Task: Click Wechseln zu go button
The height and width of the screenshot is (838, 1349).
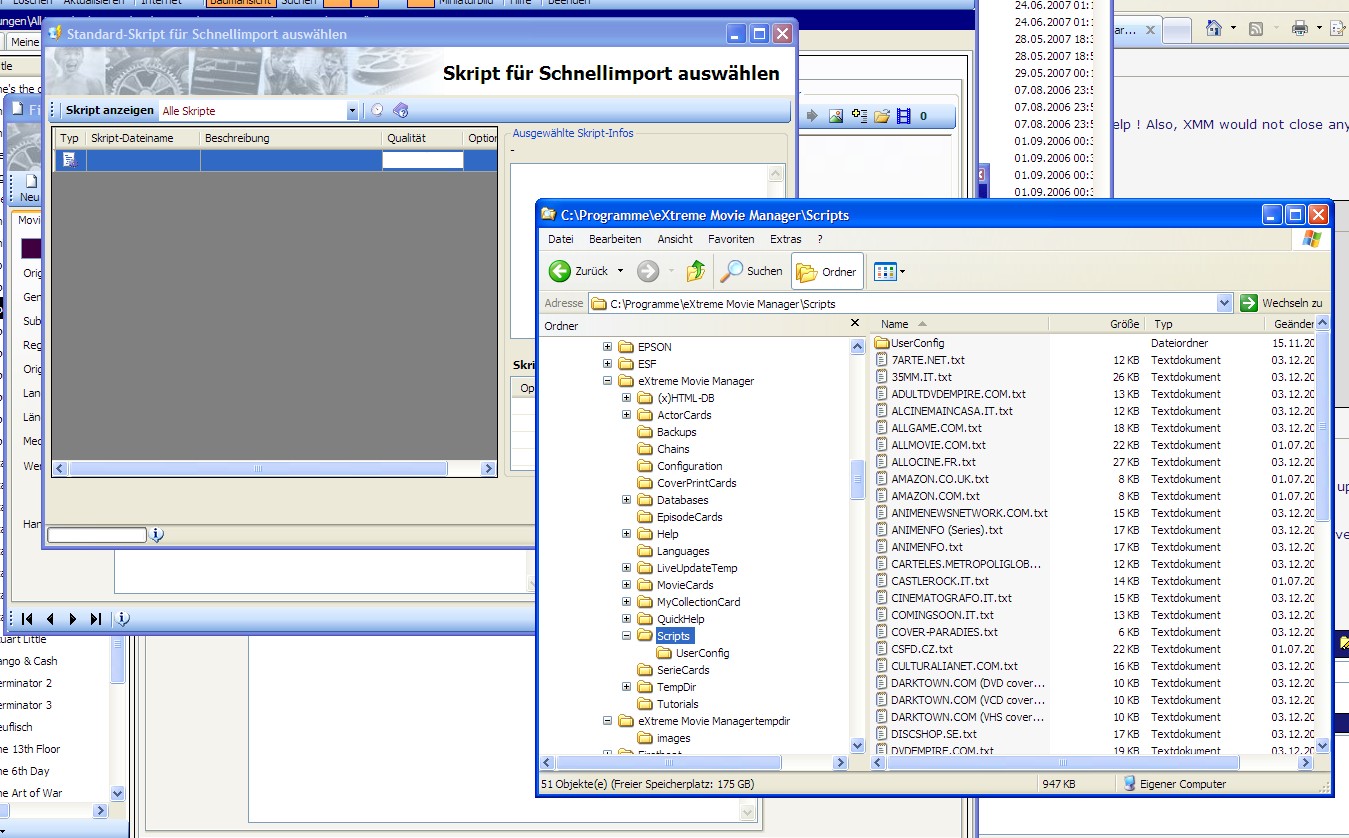Action: pyautogui.click(x=1282, y=303)
